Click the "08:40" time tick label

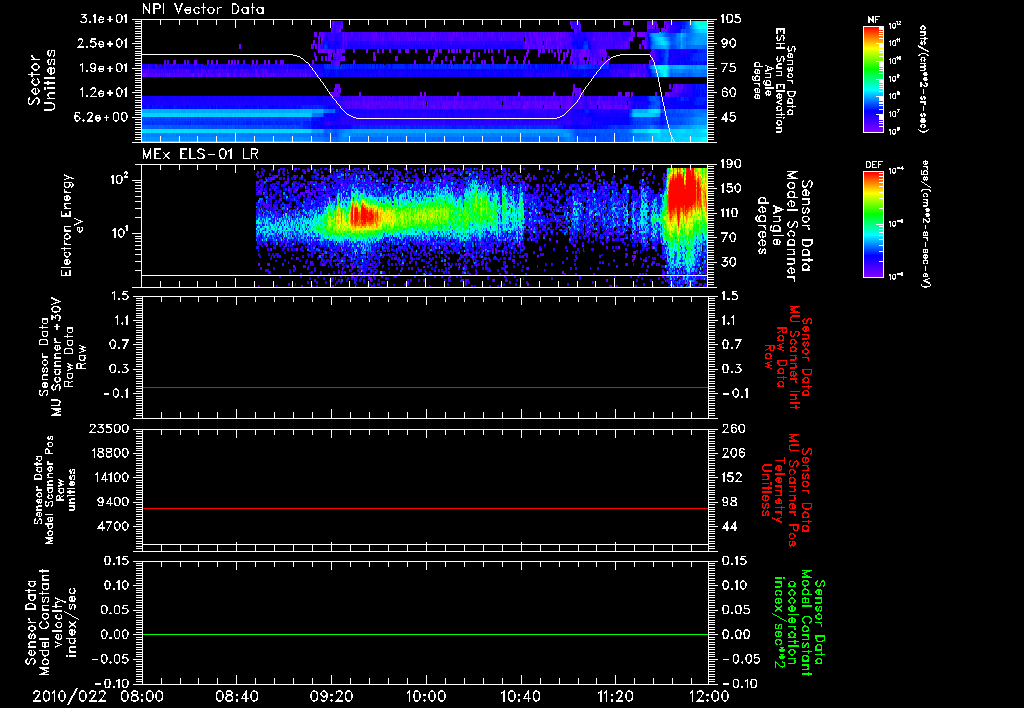tap(236, 696)
